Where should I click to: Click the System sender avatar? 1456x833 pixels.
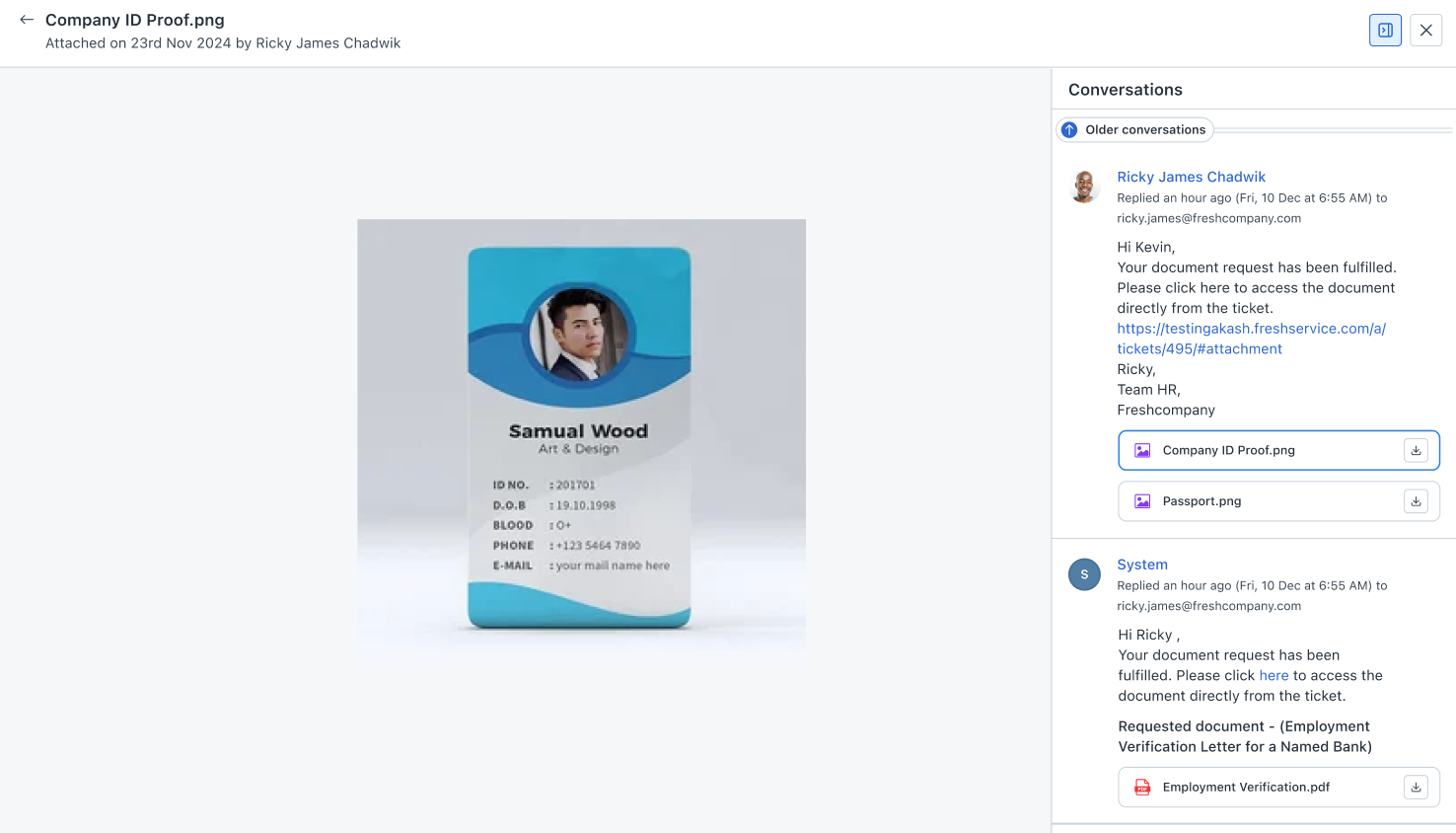[1084, 574]
